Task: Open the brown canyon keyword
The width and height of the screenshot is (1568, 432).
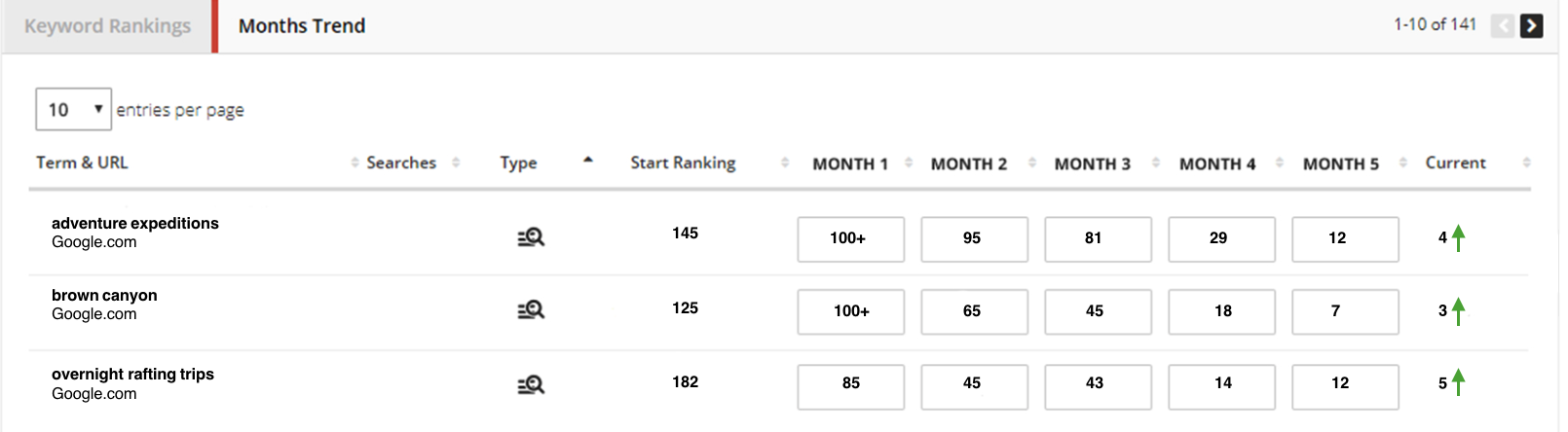Action: tap(104, 295)
